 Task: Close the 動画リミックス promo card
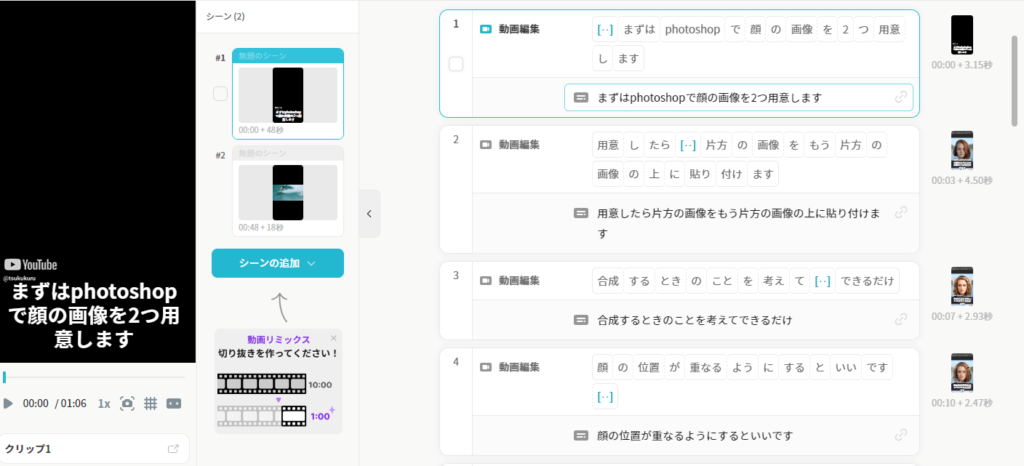coord(334,338)
